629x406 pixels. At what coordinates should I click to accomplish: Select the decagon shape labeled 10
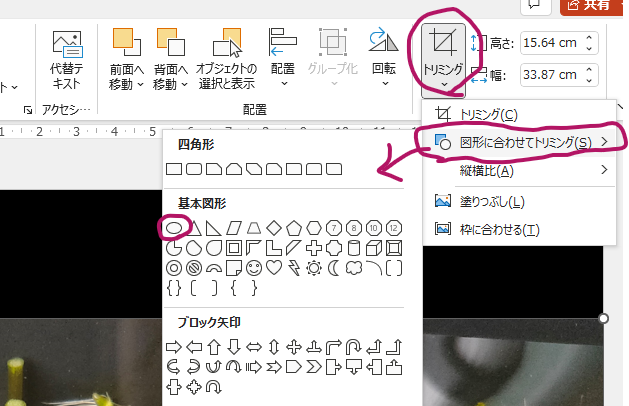tap(374, 228)
